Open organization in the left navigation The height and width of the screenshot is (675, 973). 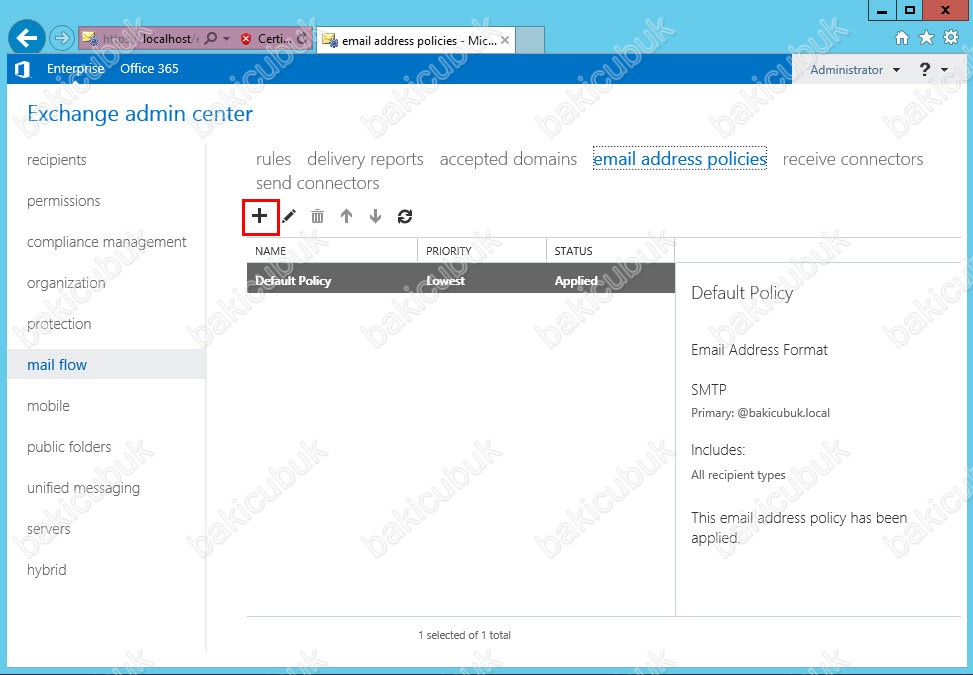tap(66, 283)
